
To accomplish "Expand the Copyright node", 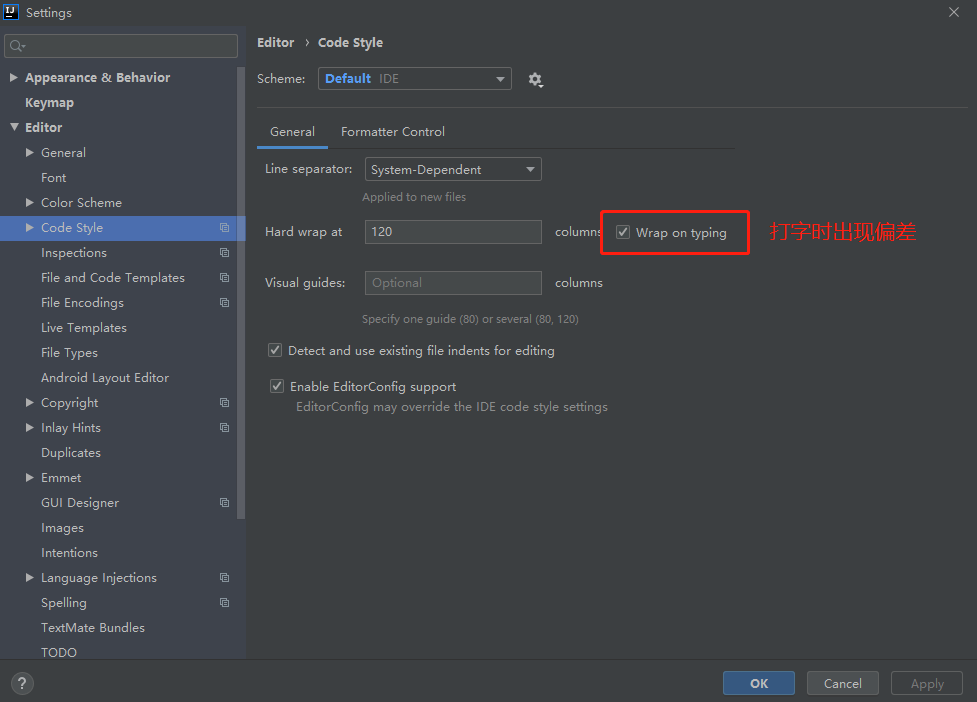I will pyautogui.click(x=29, y=403).
